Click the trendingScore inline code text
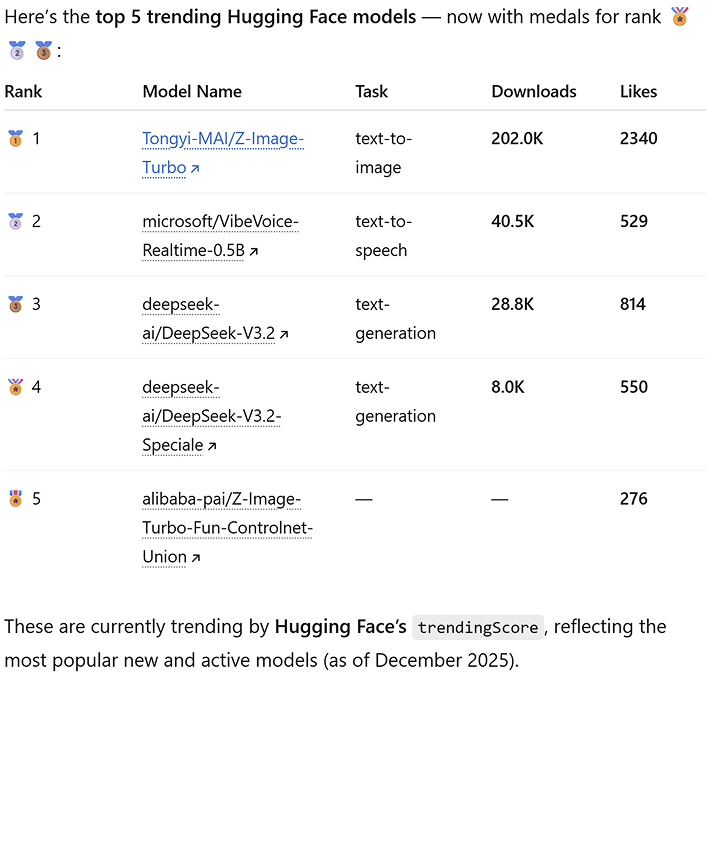 478,628
